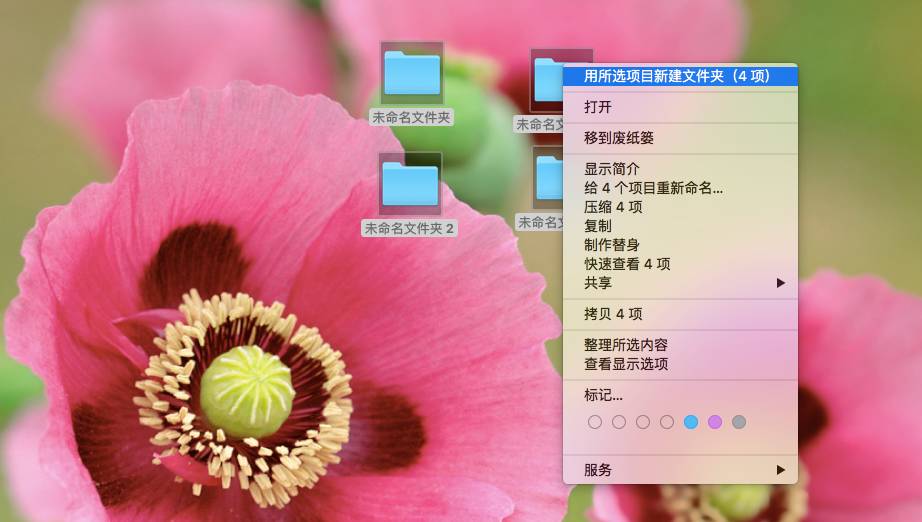Click the 未命名文件夹 2 name label

coord(409,228)
